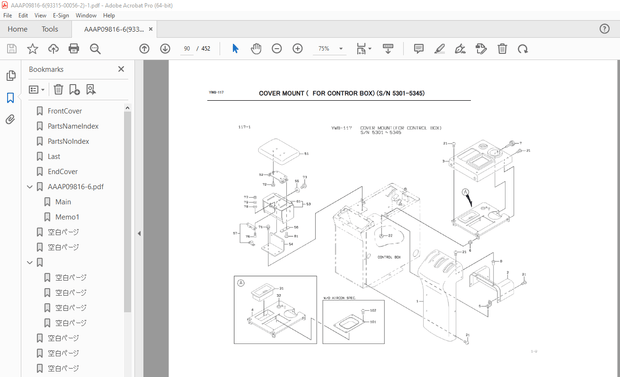Screen dimensions: 620x377
Task: Click the Delete trash icon in the toolbar
Action: (502, 49)
